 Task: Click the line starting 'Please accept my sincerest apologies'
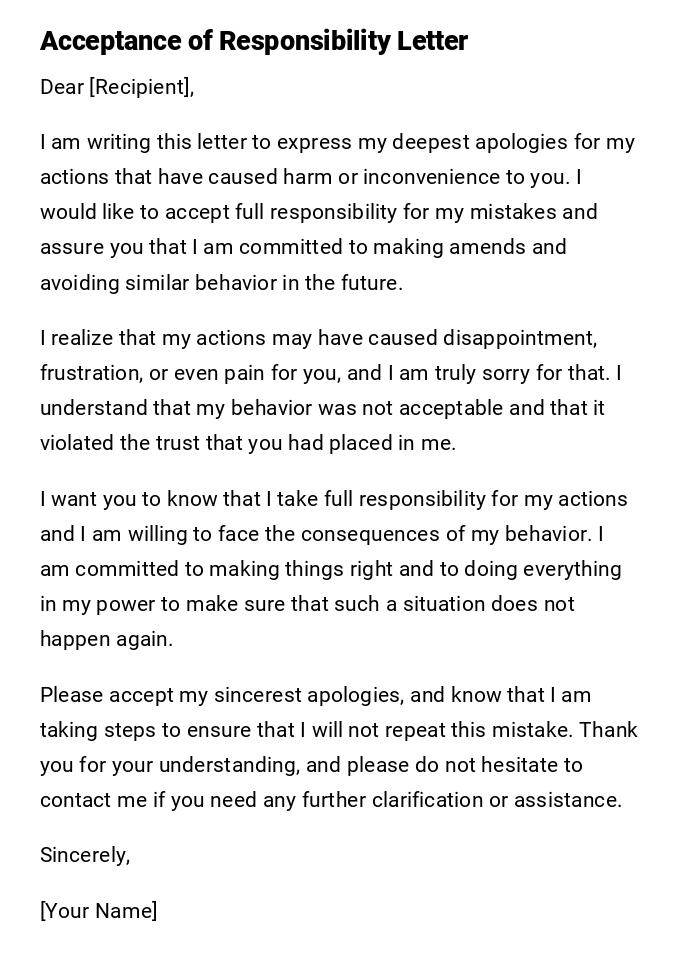315,695
